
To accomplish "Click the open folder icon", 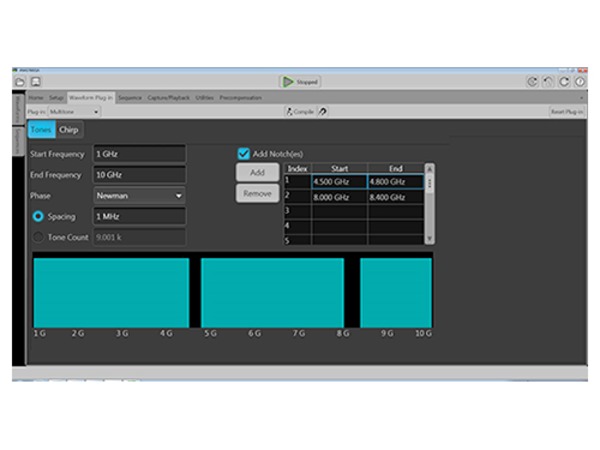I will tap(19, 81).
